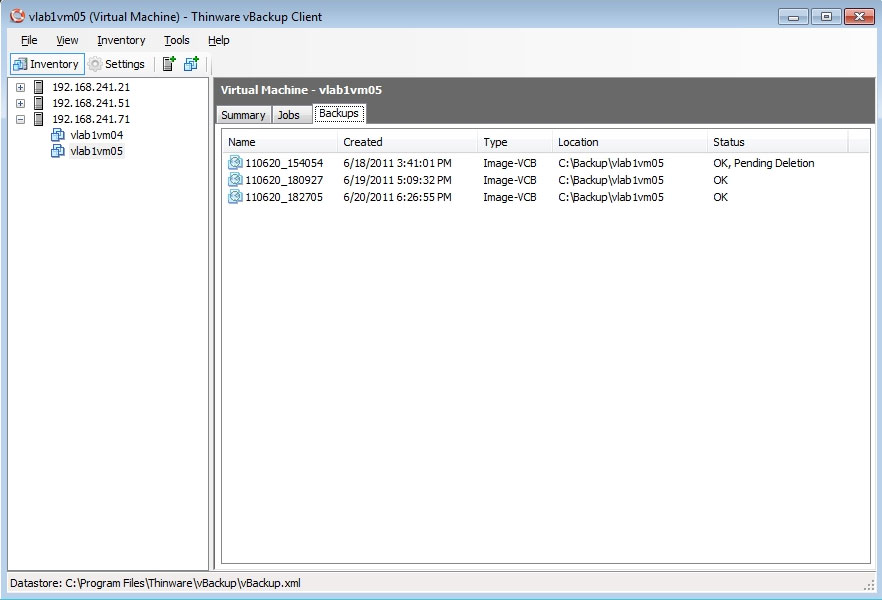
Task: Click created date 6/19/2011 5:09:32 PM
Action: (x=398, y=180)
